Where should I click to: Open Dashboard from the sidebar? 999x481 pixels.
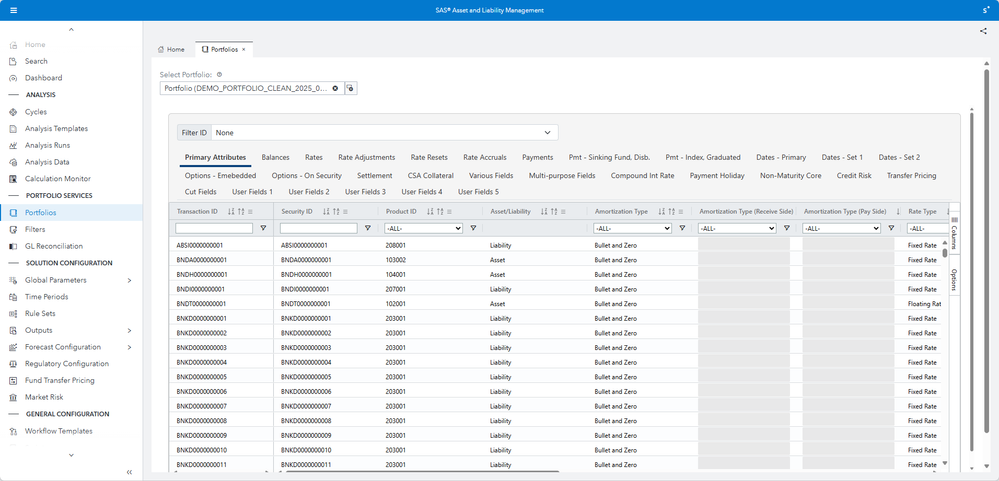(x=43, y=78)
